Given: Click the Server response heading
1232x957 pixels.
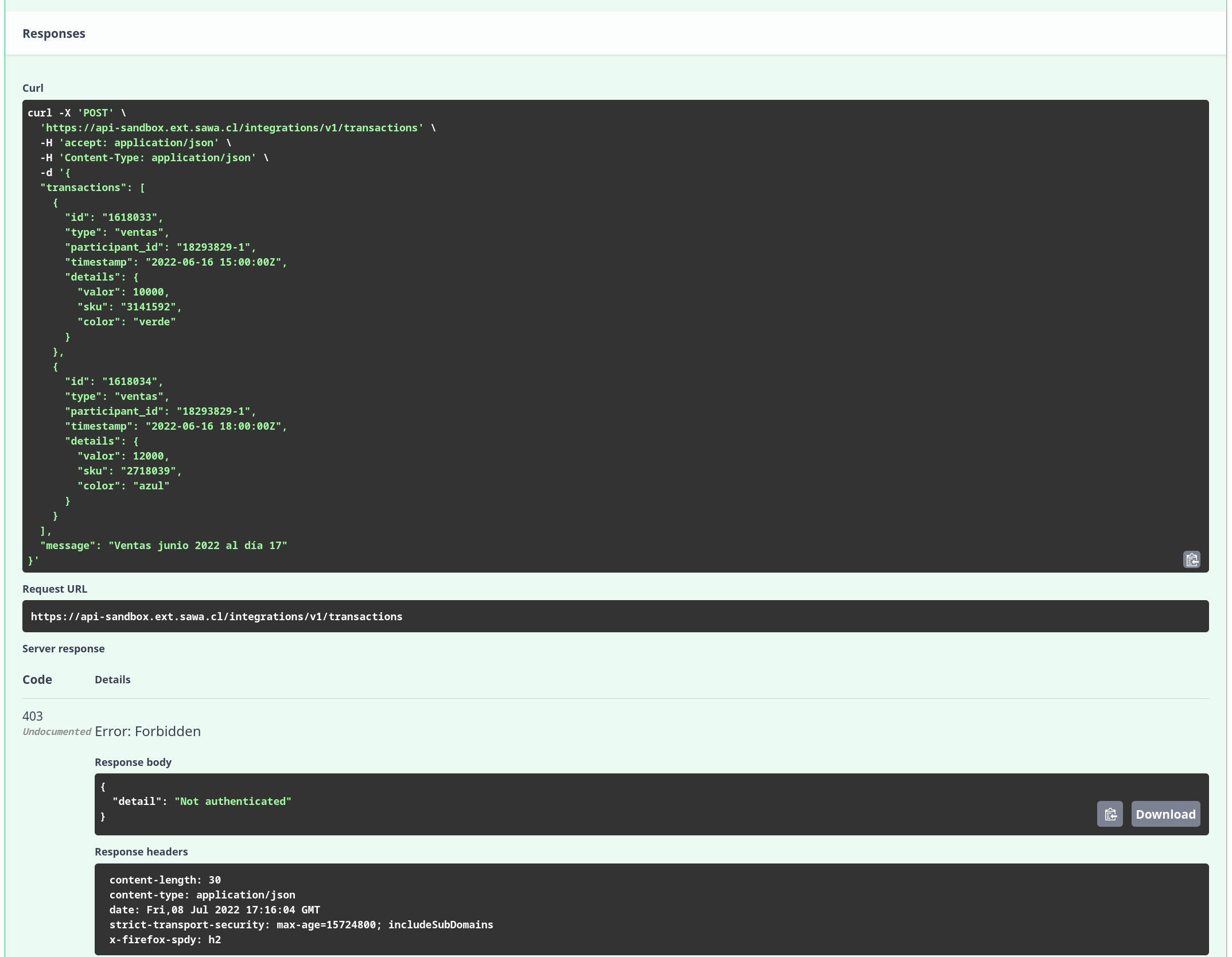Looking at the screenshot, I should pyautogui.click(x=63, y=648).
